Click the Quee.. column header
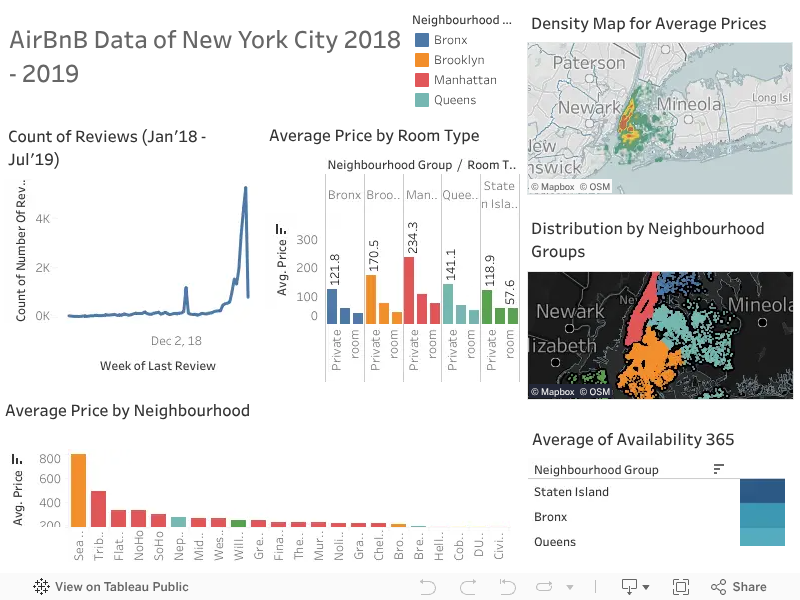Image resolution: width=800 pixels, height=600 pixels. tap(460, 195)
